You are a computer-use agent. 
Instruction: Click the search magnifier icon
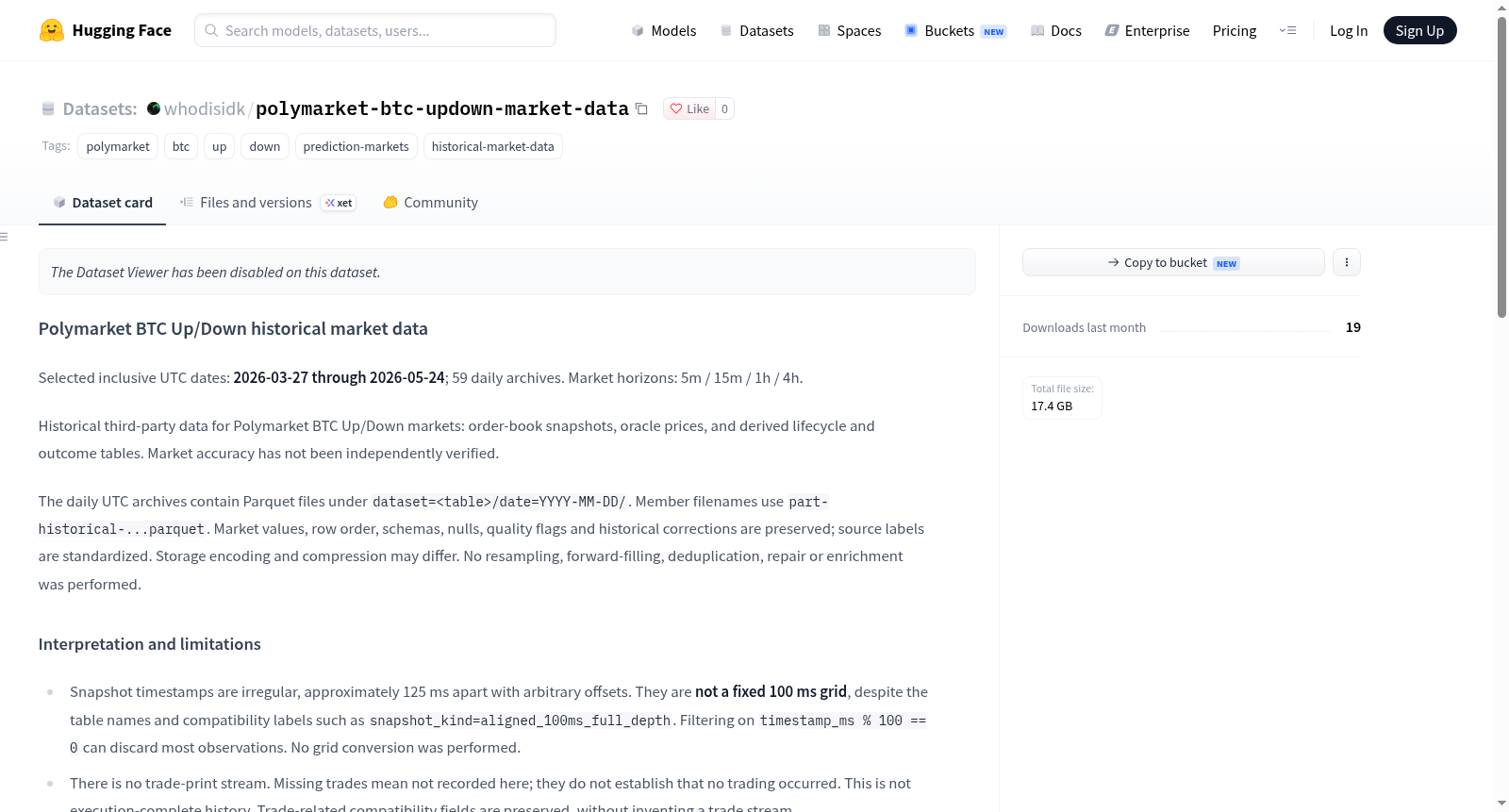pyautogui.click(x=211, y=30)
